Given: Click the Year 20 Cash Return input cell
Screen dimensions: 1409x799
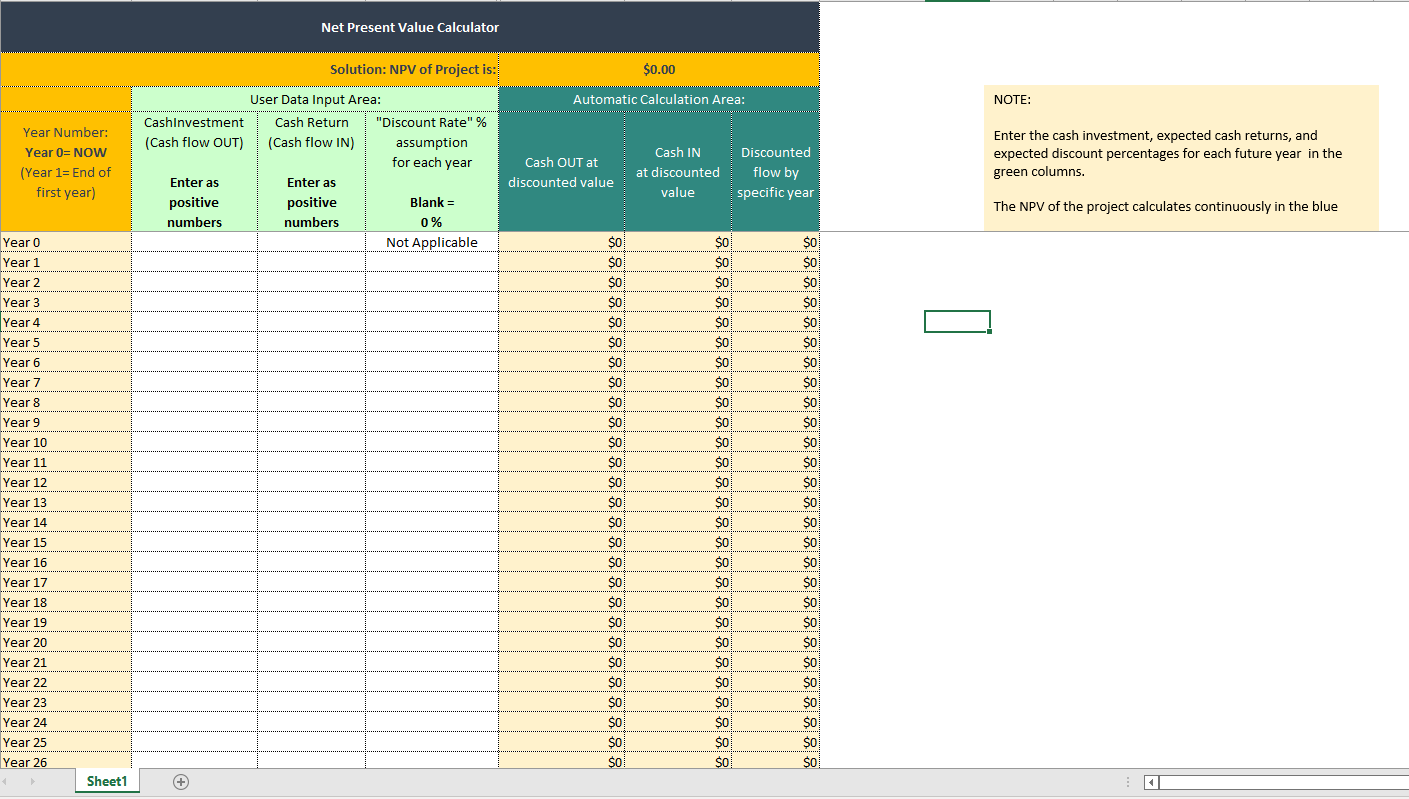Looking at the screenshot, I should point(311,642).
